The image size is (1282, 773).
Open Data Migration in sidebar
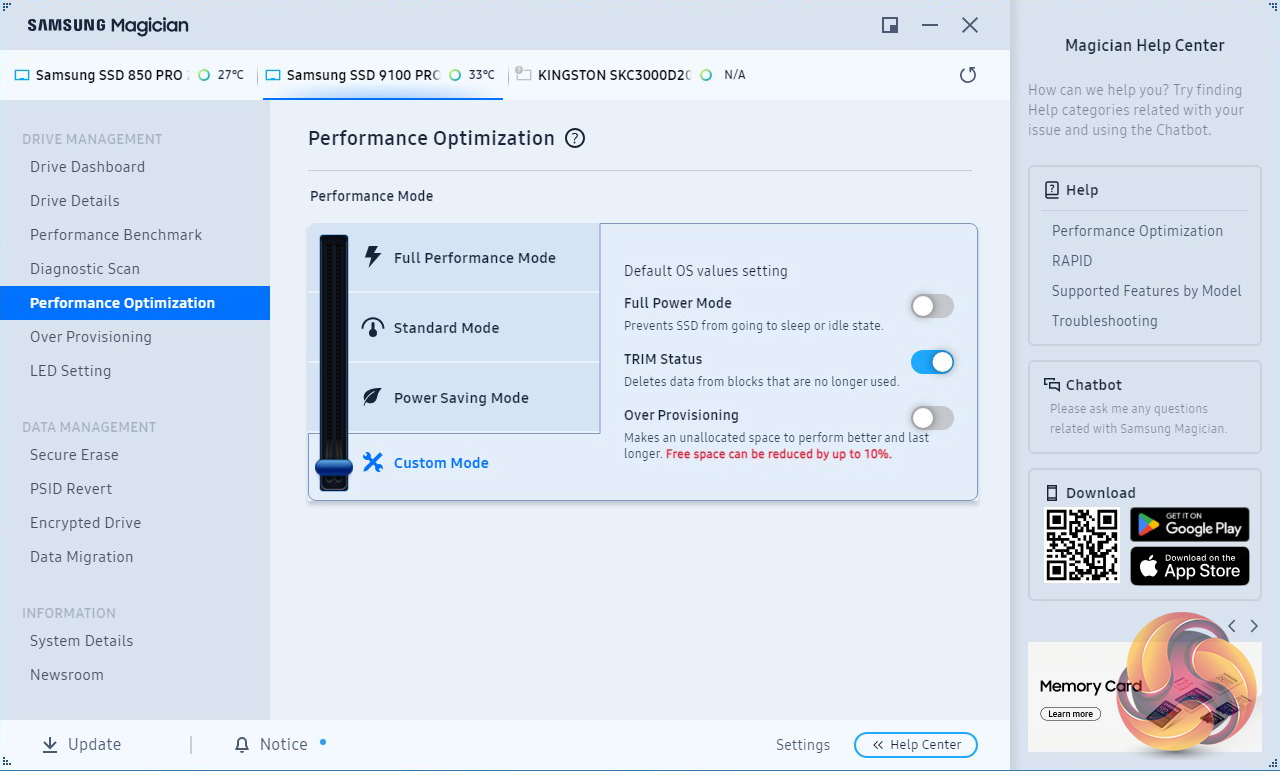point(135,557)
